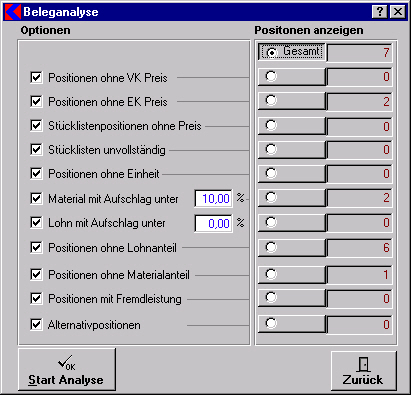The image size is (411, 395).
Task: Click count field for Positionen ohne Lohnanteil
Action: click(359, 248)
